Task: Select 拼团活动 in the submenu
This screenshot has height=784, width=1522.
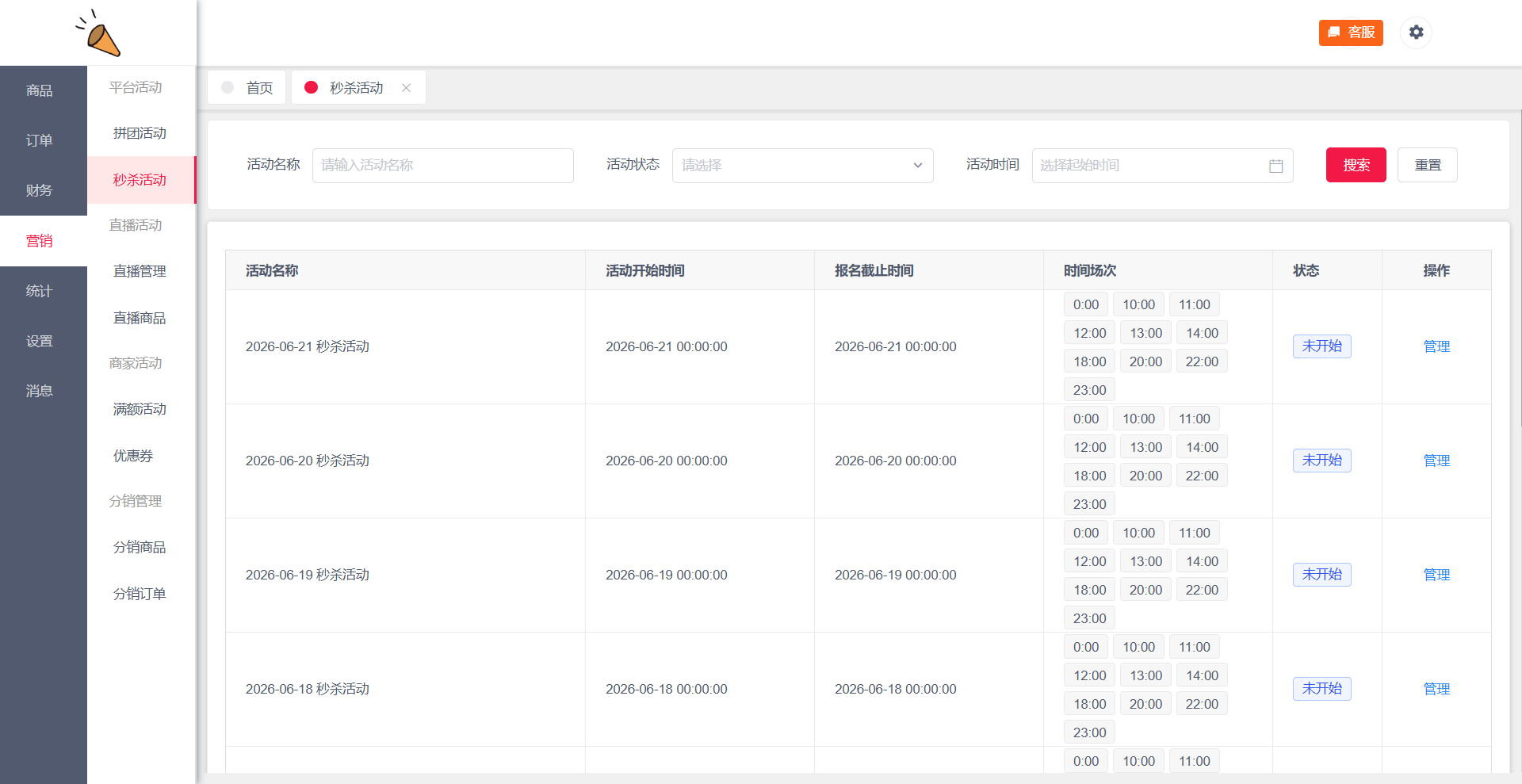Action: (140, 133)
